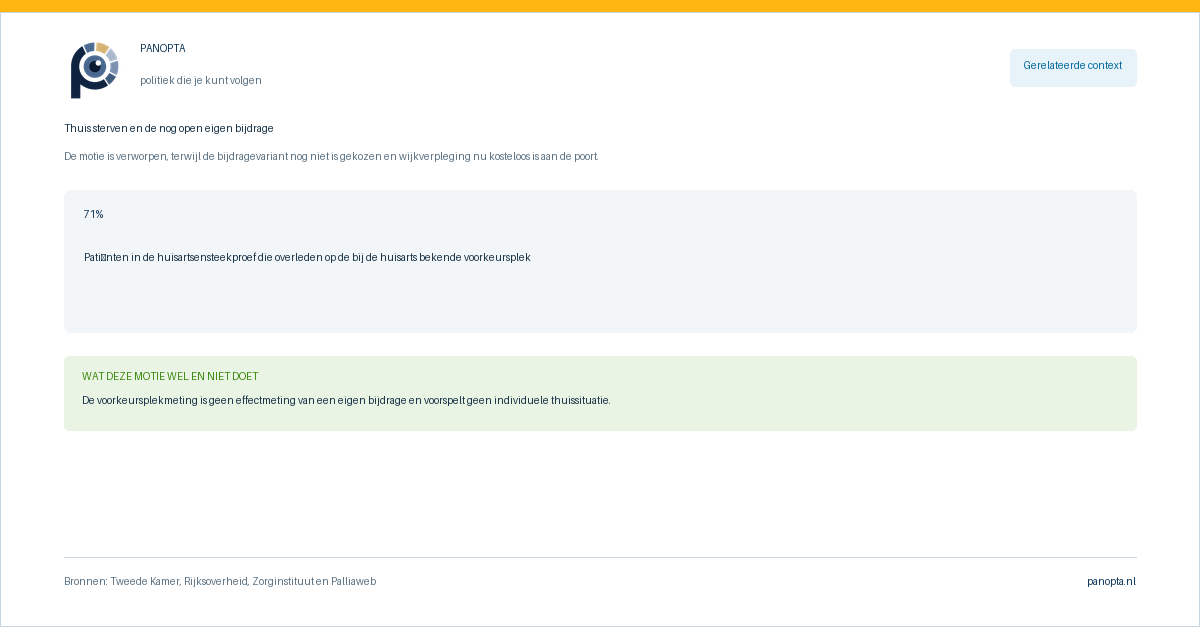This screenshot has width=1200, height=627.
Task: Click Tweede Kamer in the sources
Action: point(144,581)
